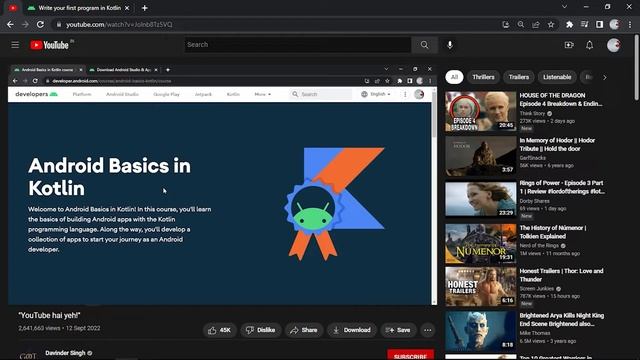This screenshot has width=640, height=360.
Task: Select the Trailers filter chip
Action: click(x=518, y=77)
